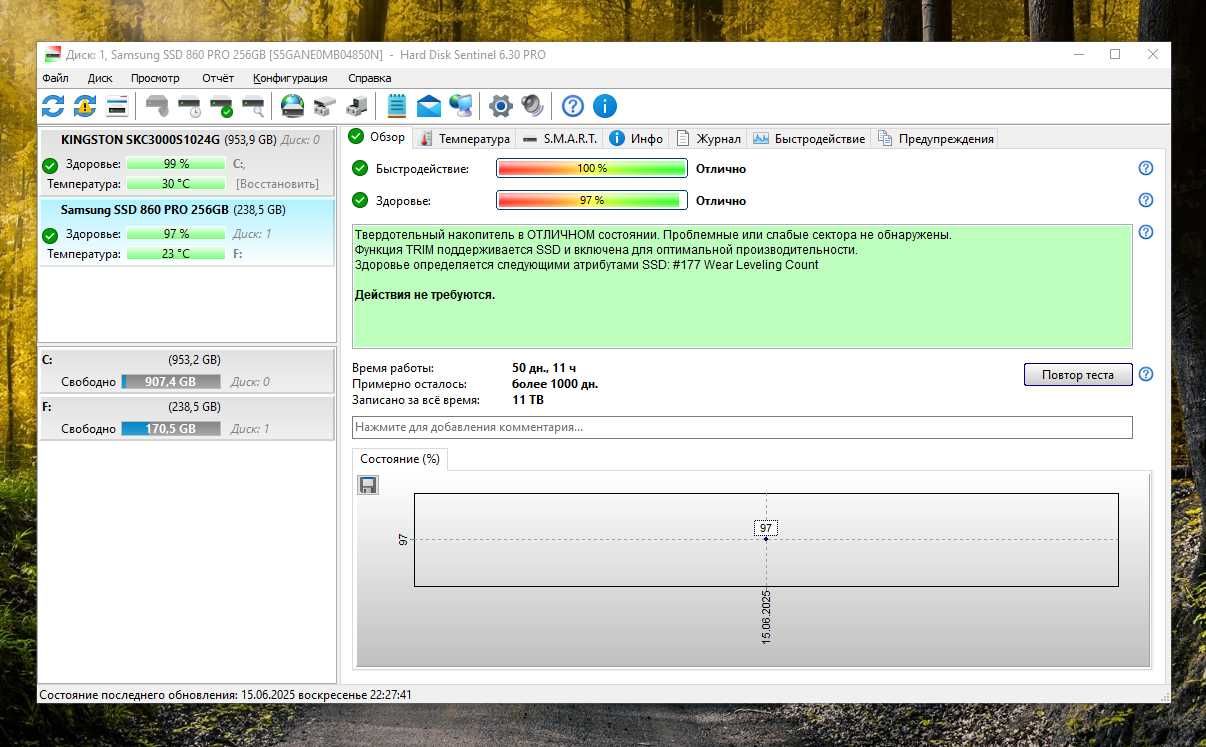
Task: Click the globe over disk toolbar icon
Action: (292, 105)
